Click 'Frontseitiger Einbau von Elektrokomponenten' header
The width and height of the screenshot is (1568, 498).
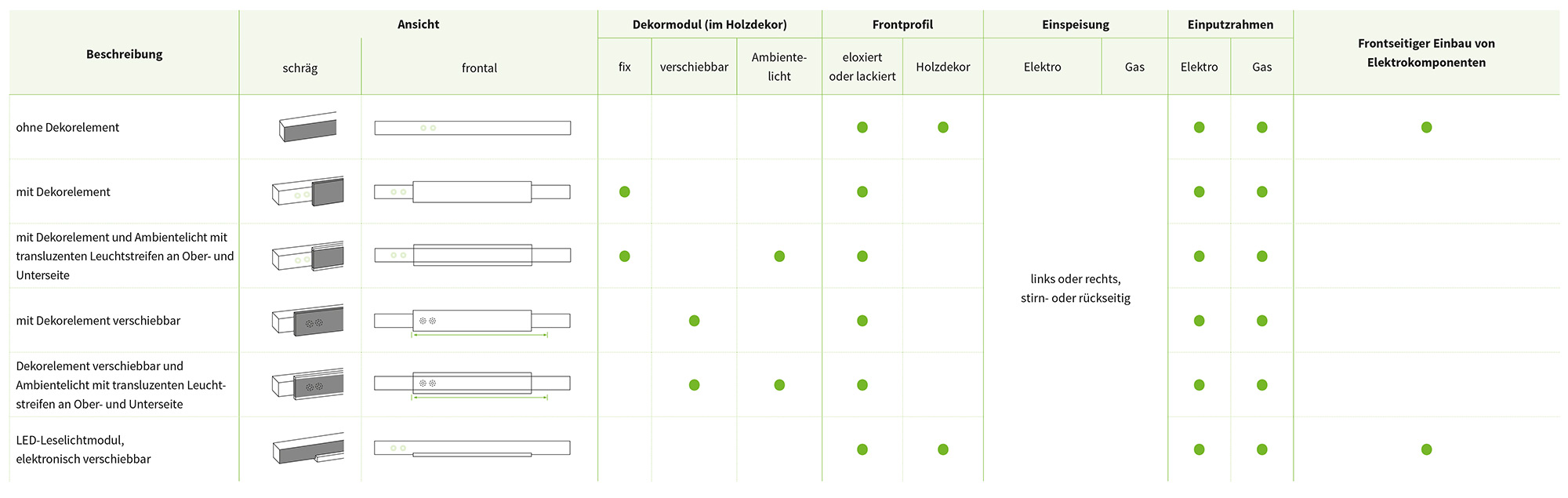point(1427,53)
